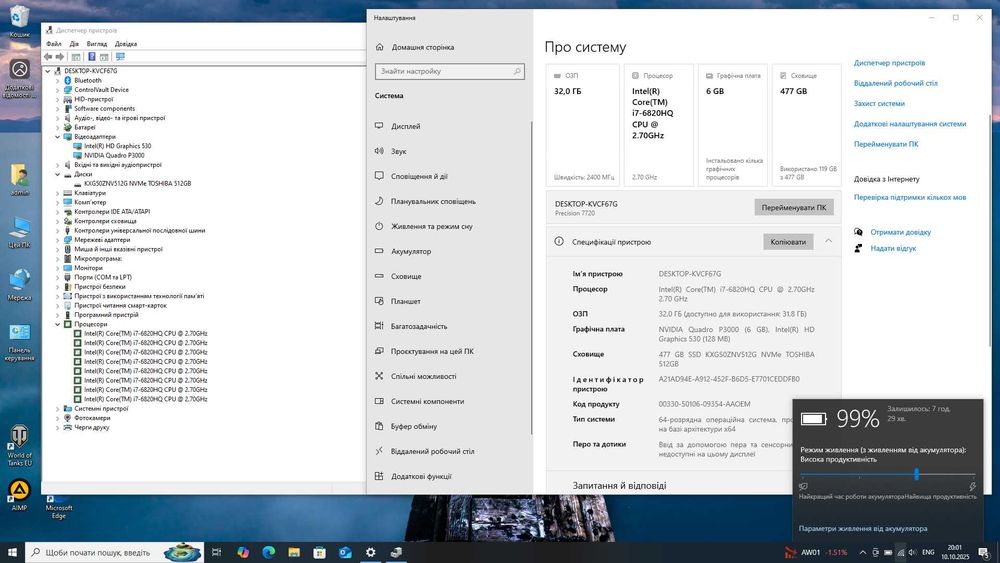Viewport: 1000px width, 563px height.
Task: Click the Перейменувати ПК button
Action: point(794,207)
